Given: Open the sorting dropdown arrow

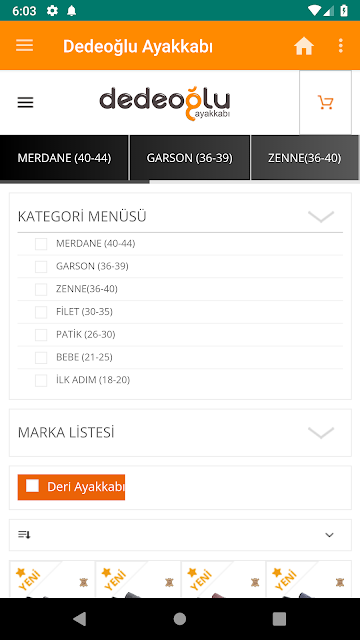Looking at the screenshot, I should (329, 535).
